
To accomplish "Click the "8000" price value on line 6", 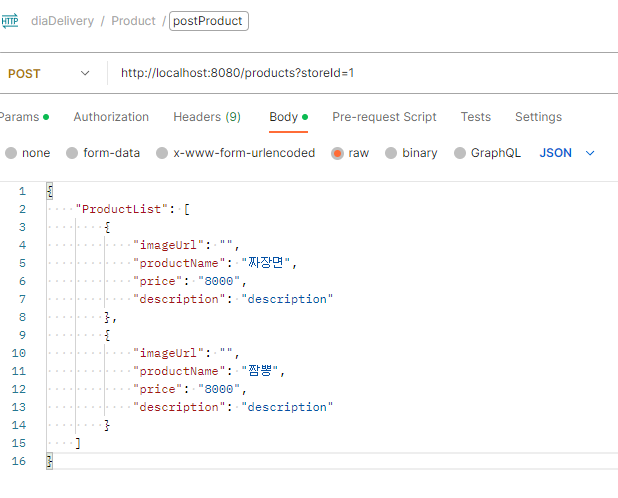I will click(x=219, y=281).
